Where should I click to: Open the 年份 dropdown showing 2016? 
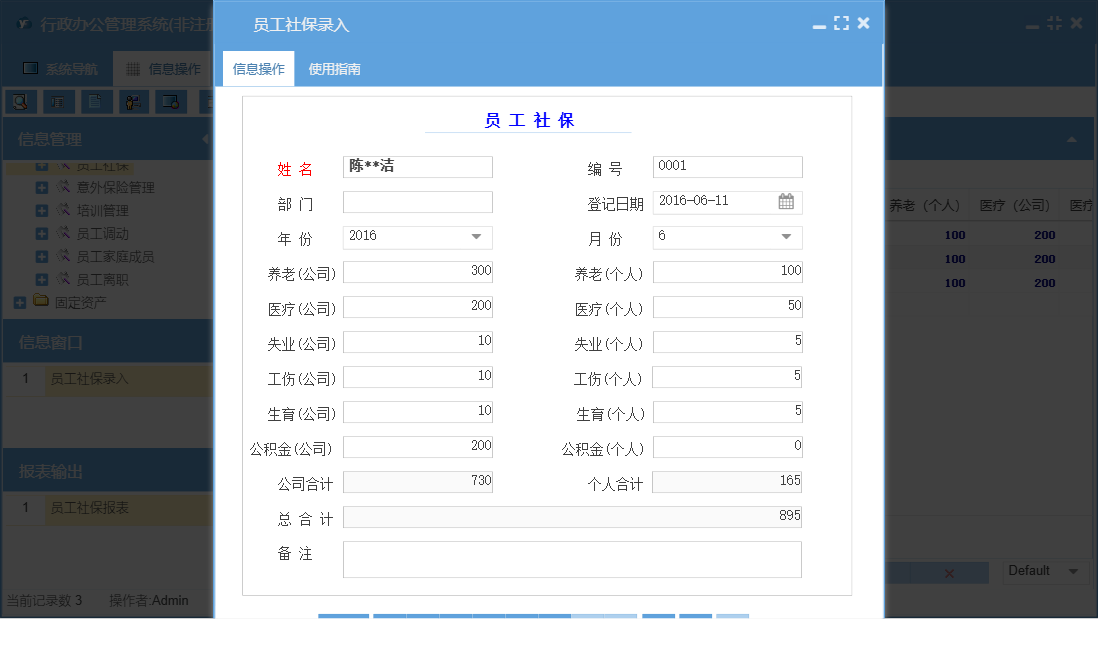click(478, 237)
